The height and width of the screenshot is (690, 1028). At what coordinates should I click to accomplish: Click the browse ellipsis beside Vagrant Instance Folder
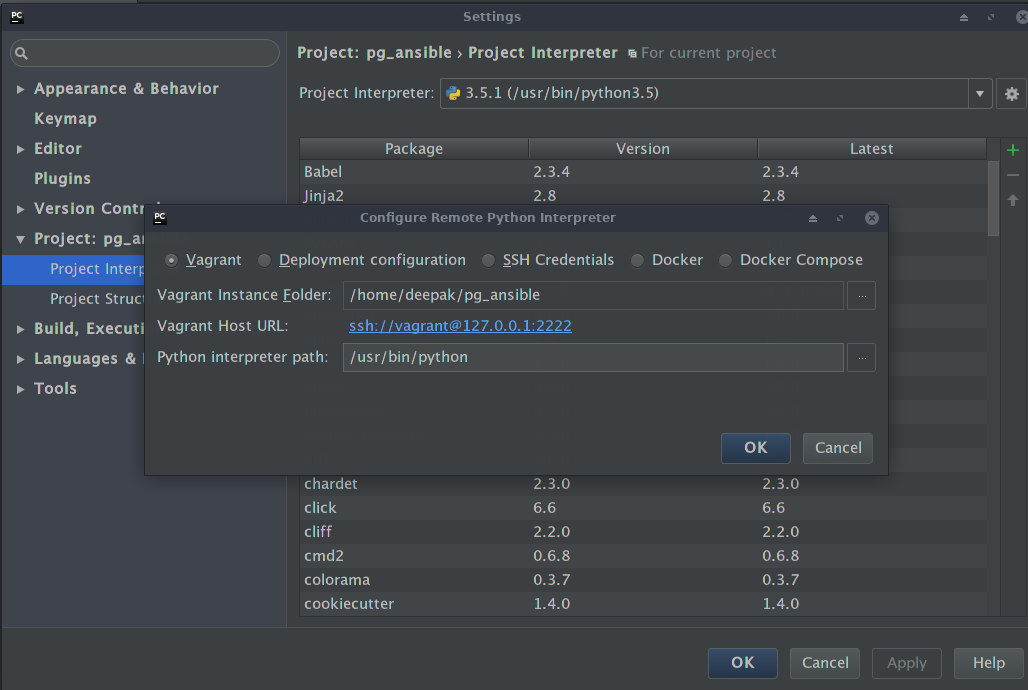click(x=861, y=295)
